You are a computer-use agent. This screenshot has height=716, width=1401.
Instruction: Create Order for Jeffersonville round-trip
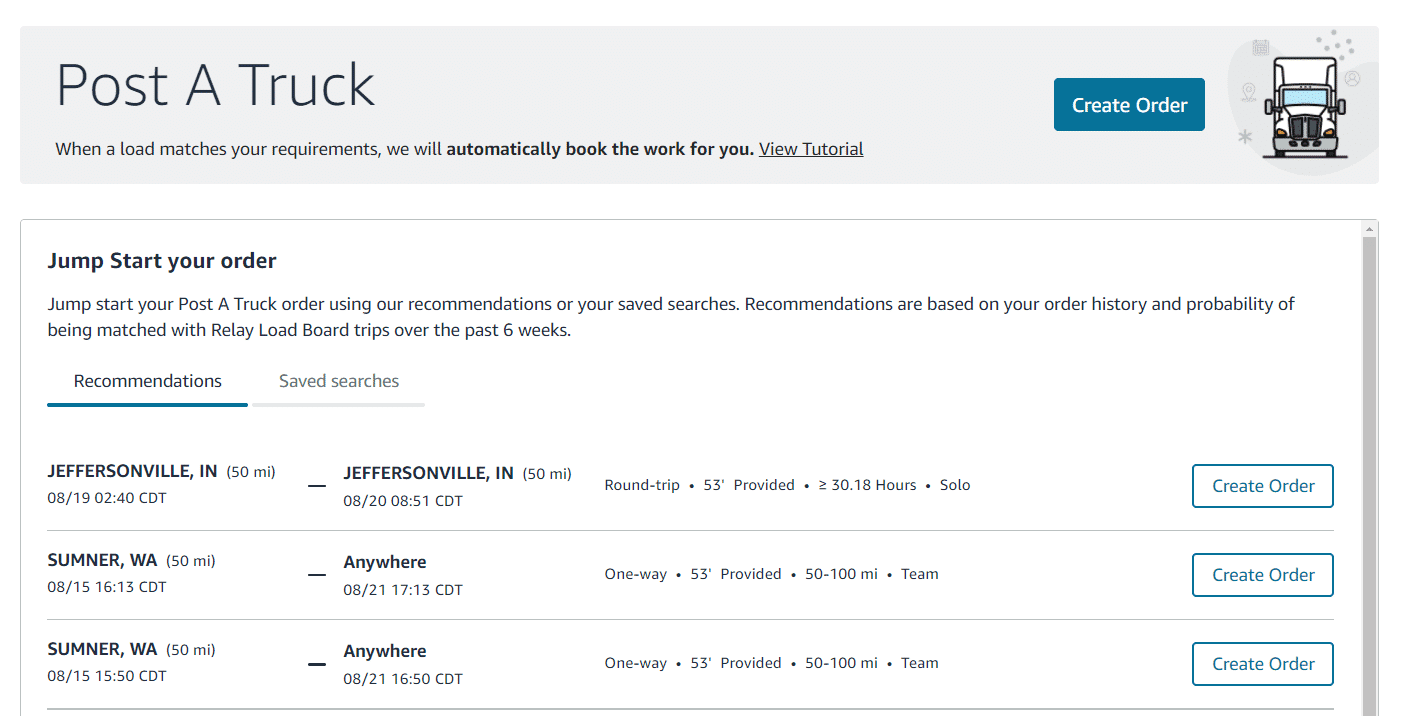pos(1262,486)
